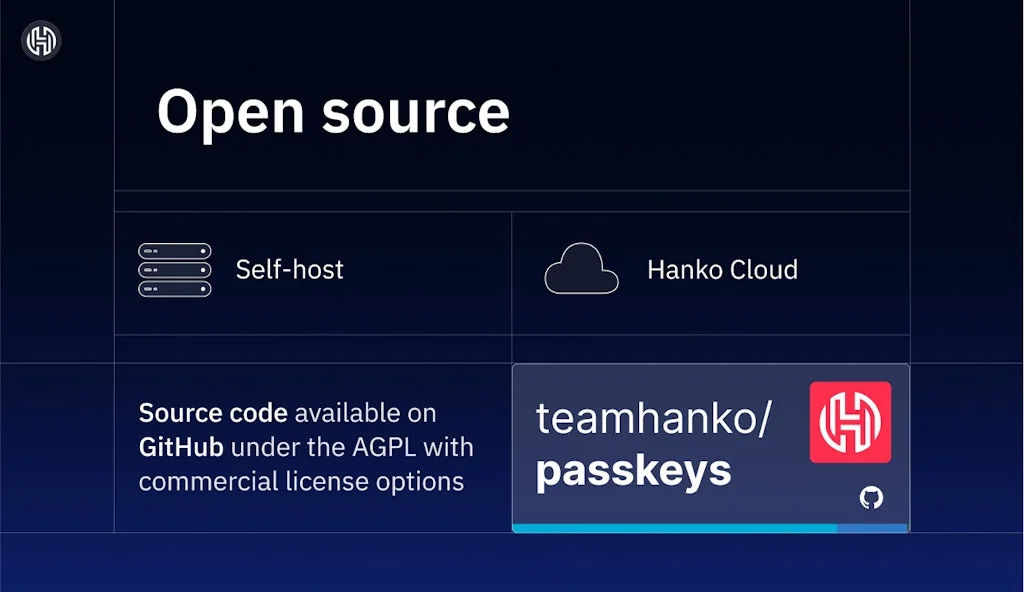1024x592 pixels.
Task: Enable the Hanko Cloud option
Action: (724, 270)
